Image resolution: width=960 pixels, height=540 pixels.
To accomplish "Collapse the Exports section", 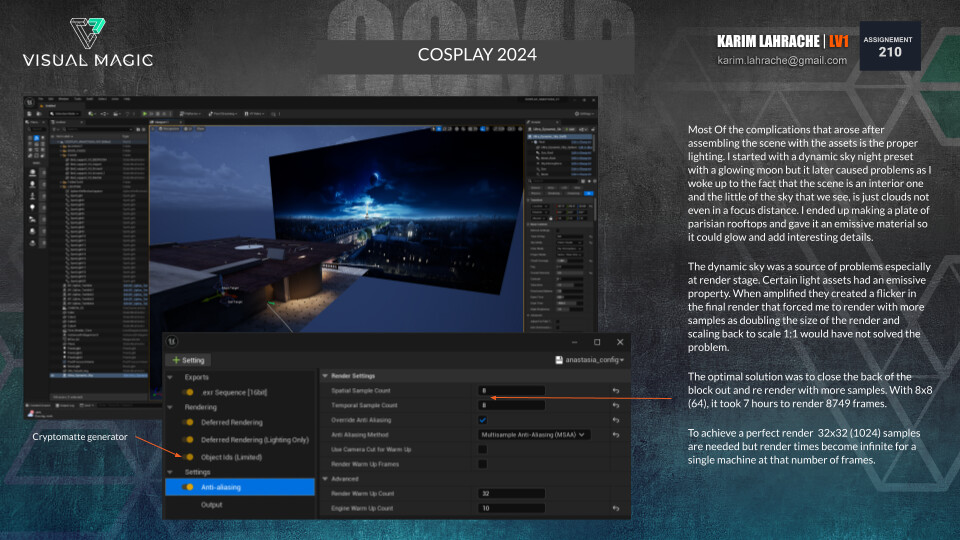I will tap(171, 377).
